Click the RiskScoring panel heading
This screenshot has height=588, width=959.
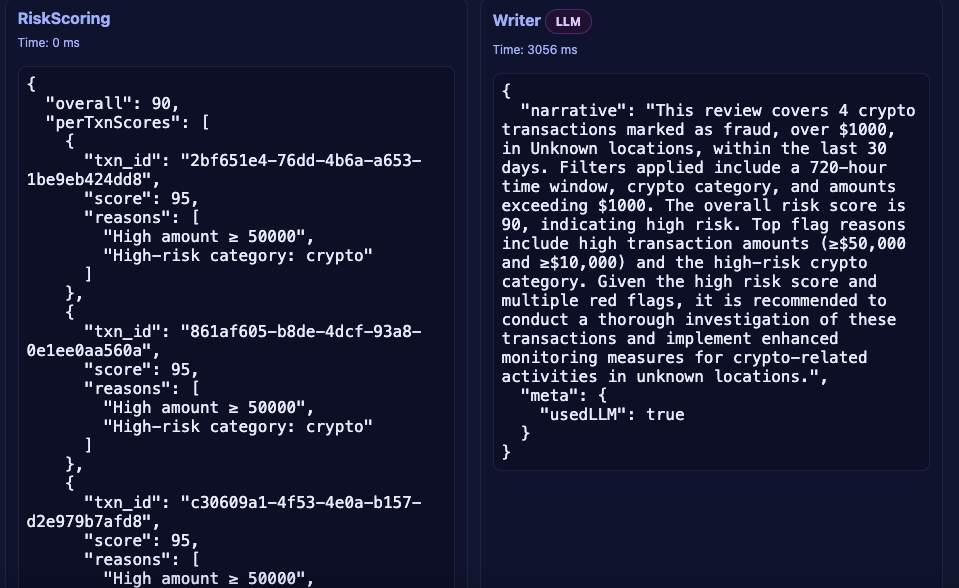click(64, 18)
